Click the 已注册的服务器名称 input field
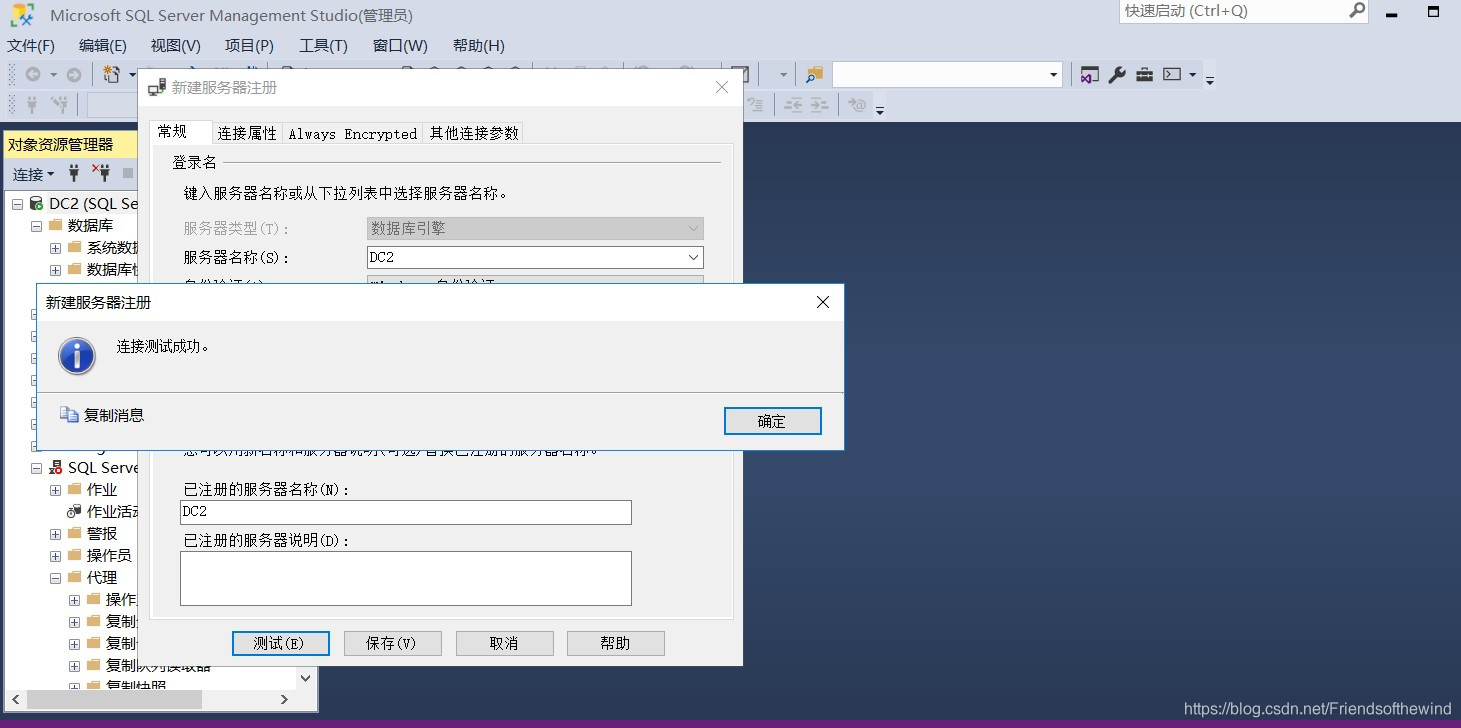The image size is (1461, 728). coord(406,512)
